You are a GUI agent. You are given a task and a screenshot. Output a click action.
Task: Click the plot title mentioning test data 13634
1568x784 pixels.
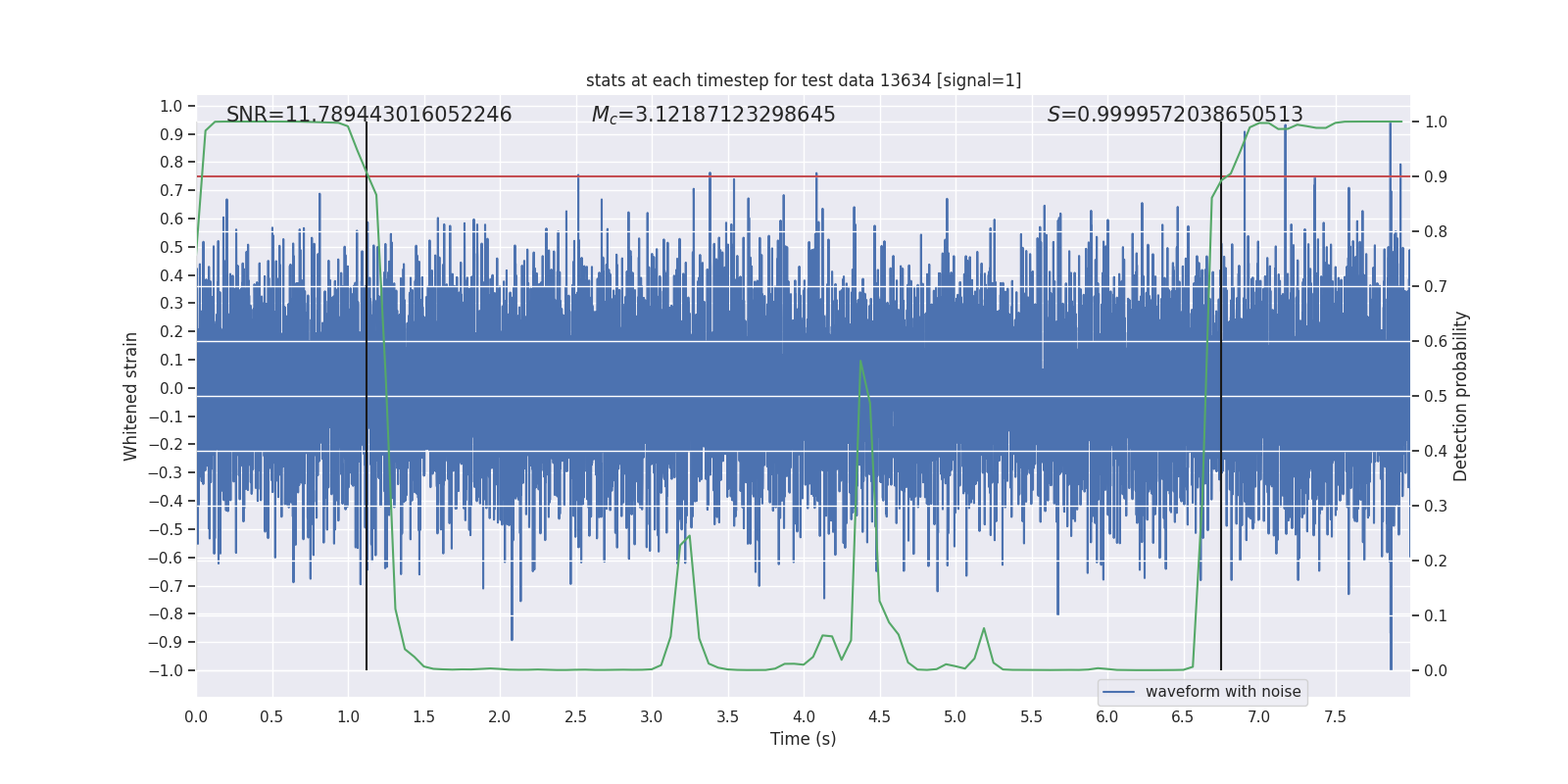[803, 80]
